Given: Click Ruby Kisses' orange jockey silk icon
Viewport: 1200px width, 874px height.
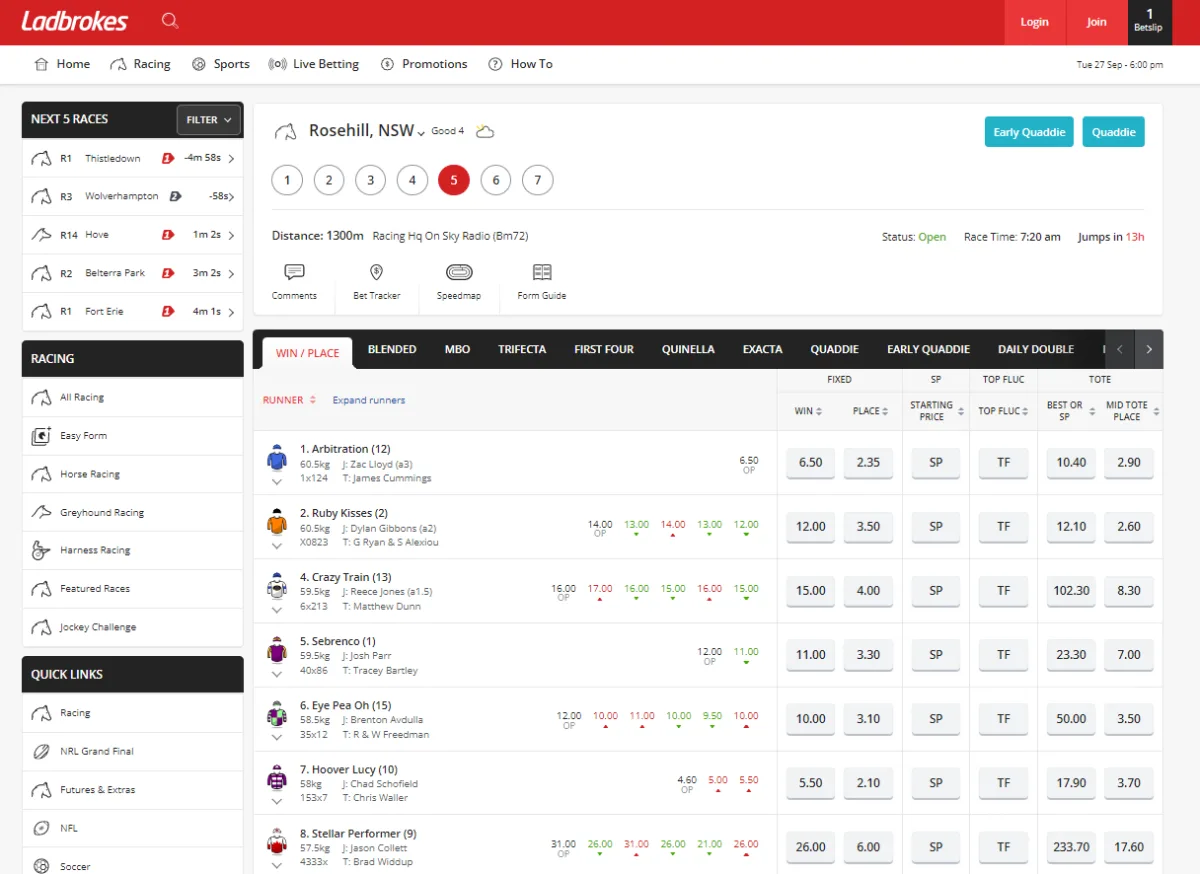Looking at the screenshot, I should click(277, 524).
